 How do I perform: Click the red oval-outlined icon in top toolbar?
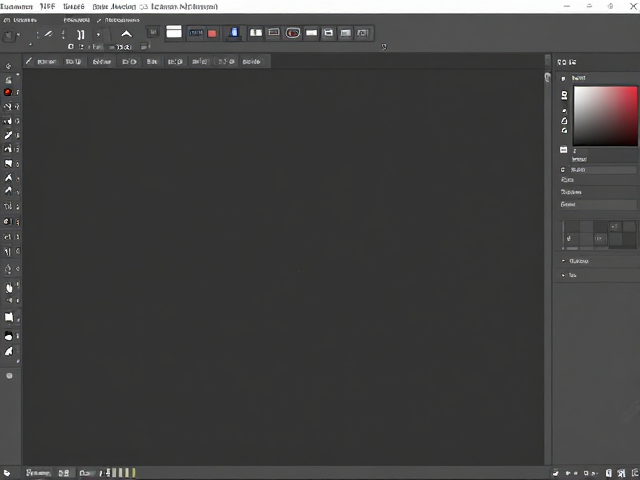(293, 33)
